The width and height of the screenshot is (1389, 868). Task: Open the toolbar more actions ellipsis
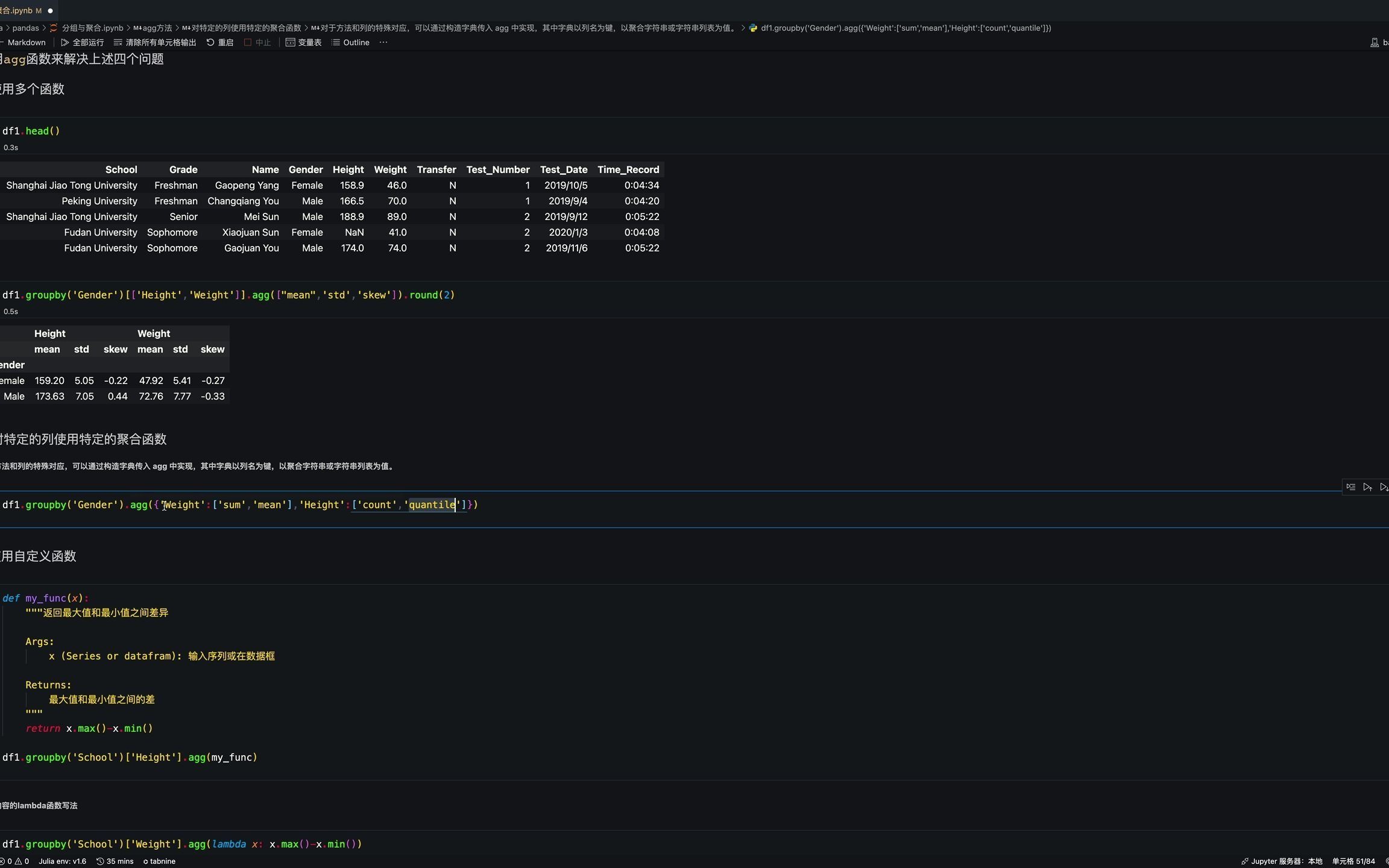(383, 42)
